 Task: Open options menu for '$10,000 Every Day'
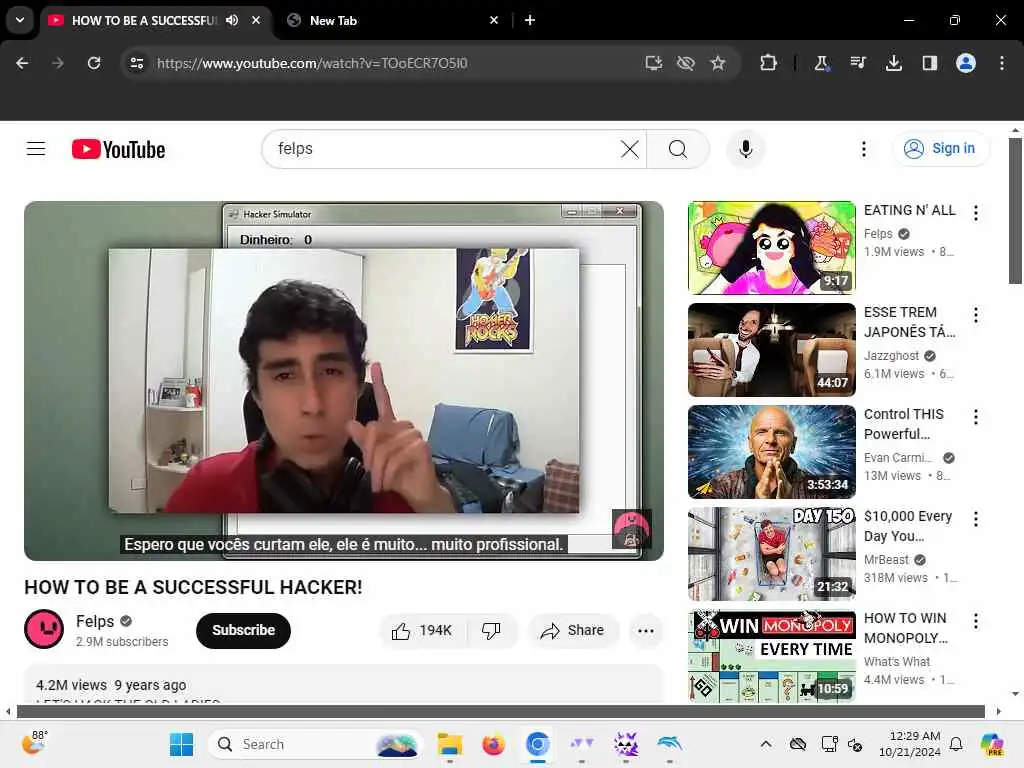click(x=976, y=519)
